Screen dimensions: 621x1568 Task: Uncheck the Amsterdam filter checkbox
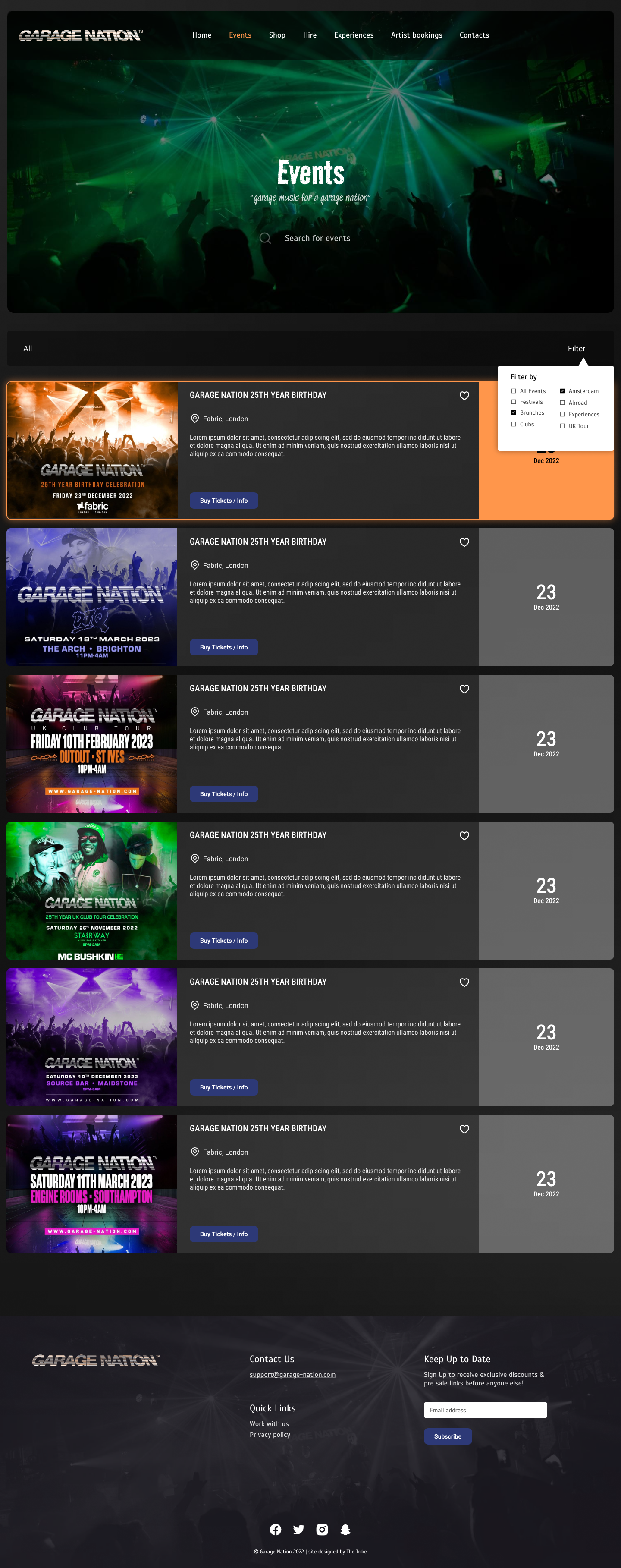(x=562, y=391)
